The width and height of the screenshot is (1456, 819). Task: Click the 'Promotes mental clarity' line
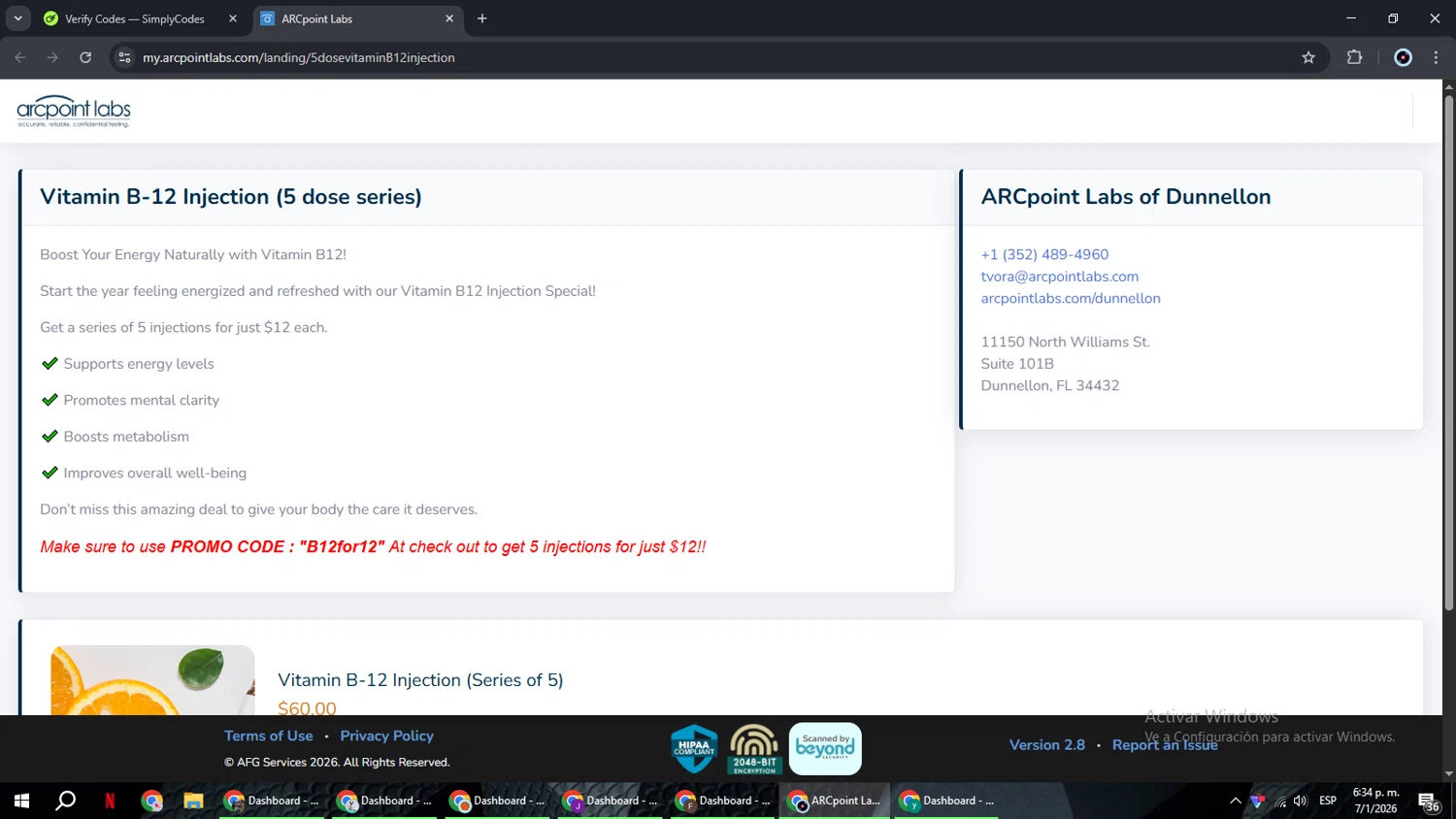(142, 400)
